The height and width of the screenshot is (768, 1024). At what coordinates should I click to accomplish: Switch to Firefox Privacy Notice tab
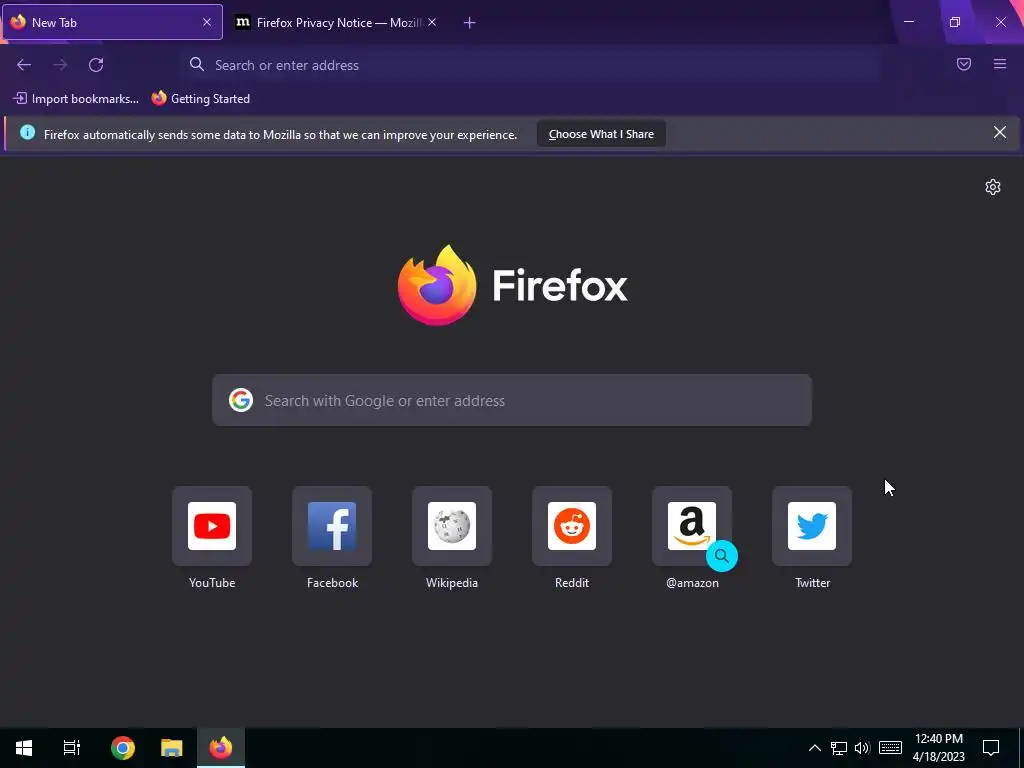[x=335, y=22]
